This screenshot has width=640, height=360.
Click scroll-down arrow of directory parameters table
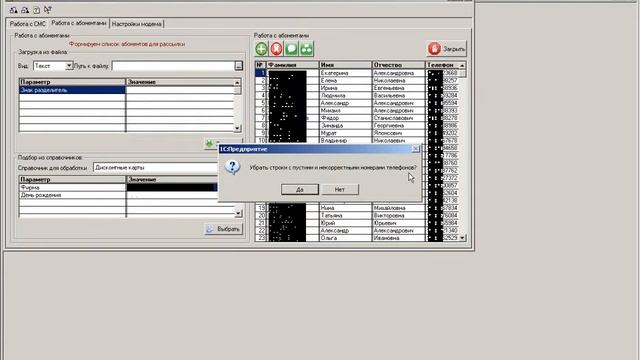click(238, 213)
